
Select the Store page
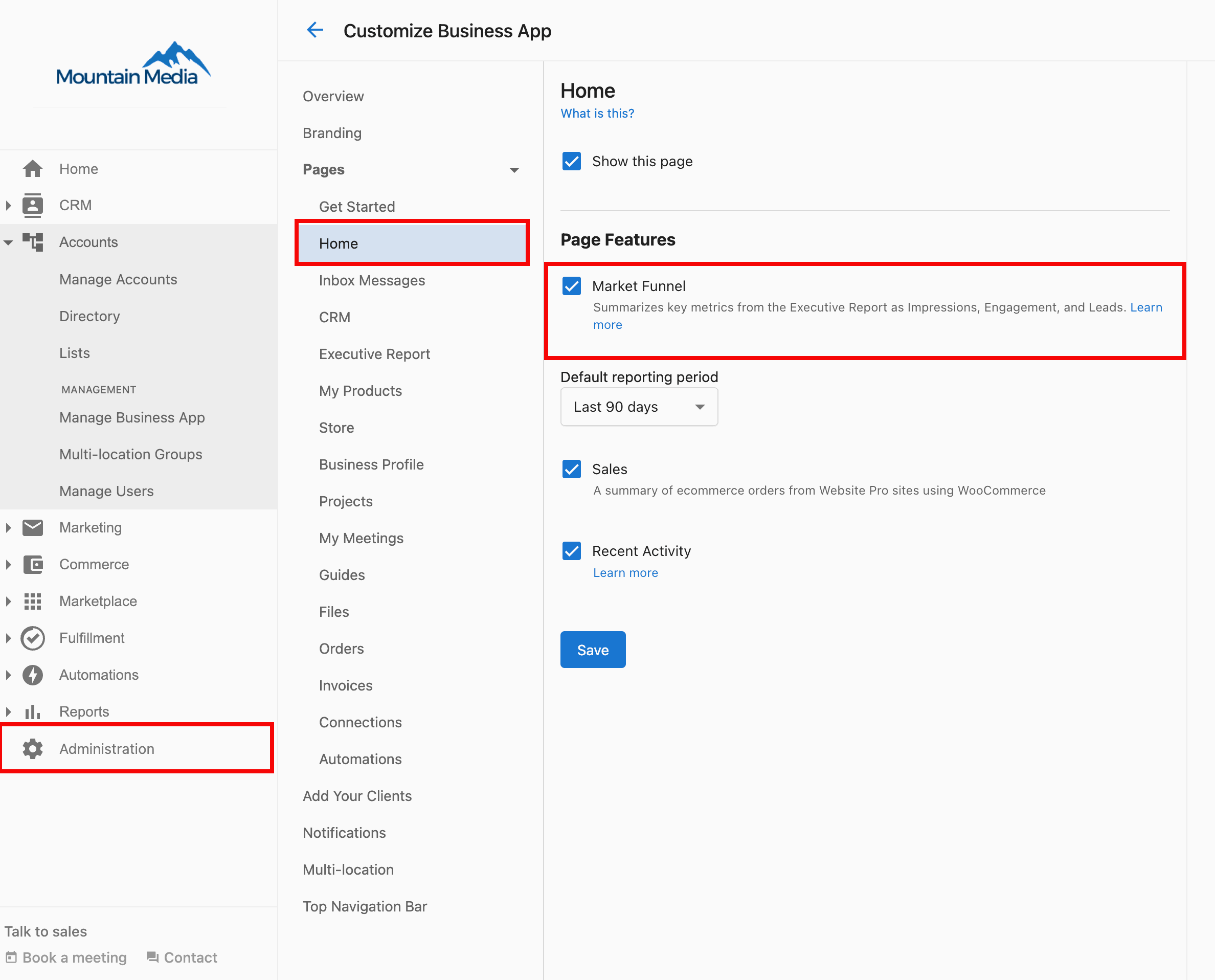click(336, 427)
